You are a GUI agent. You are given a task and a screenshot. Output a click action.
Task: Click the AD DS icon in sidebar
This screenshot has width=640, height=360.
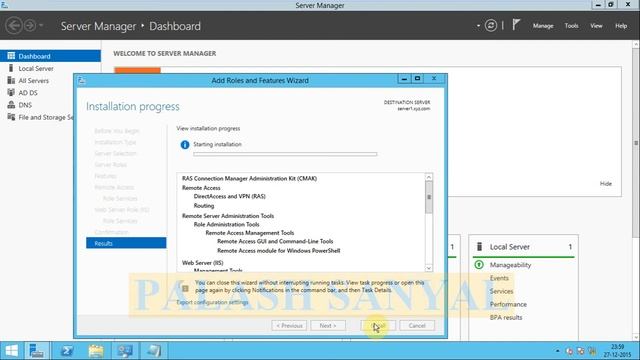[x=11, y=92]
